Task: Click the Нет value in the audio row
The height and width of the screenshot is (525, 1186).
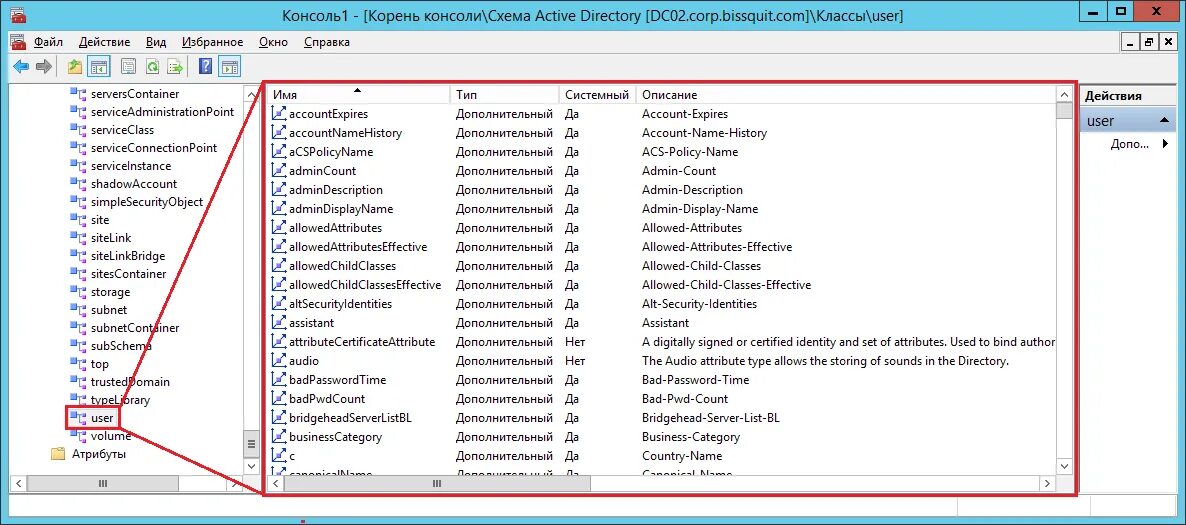Action: click(x=575, y=361)
